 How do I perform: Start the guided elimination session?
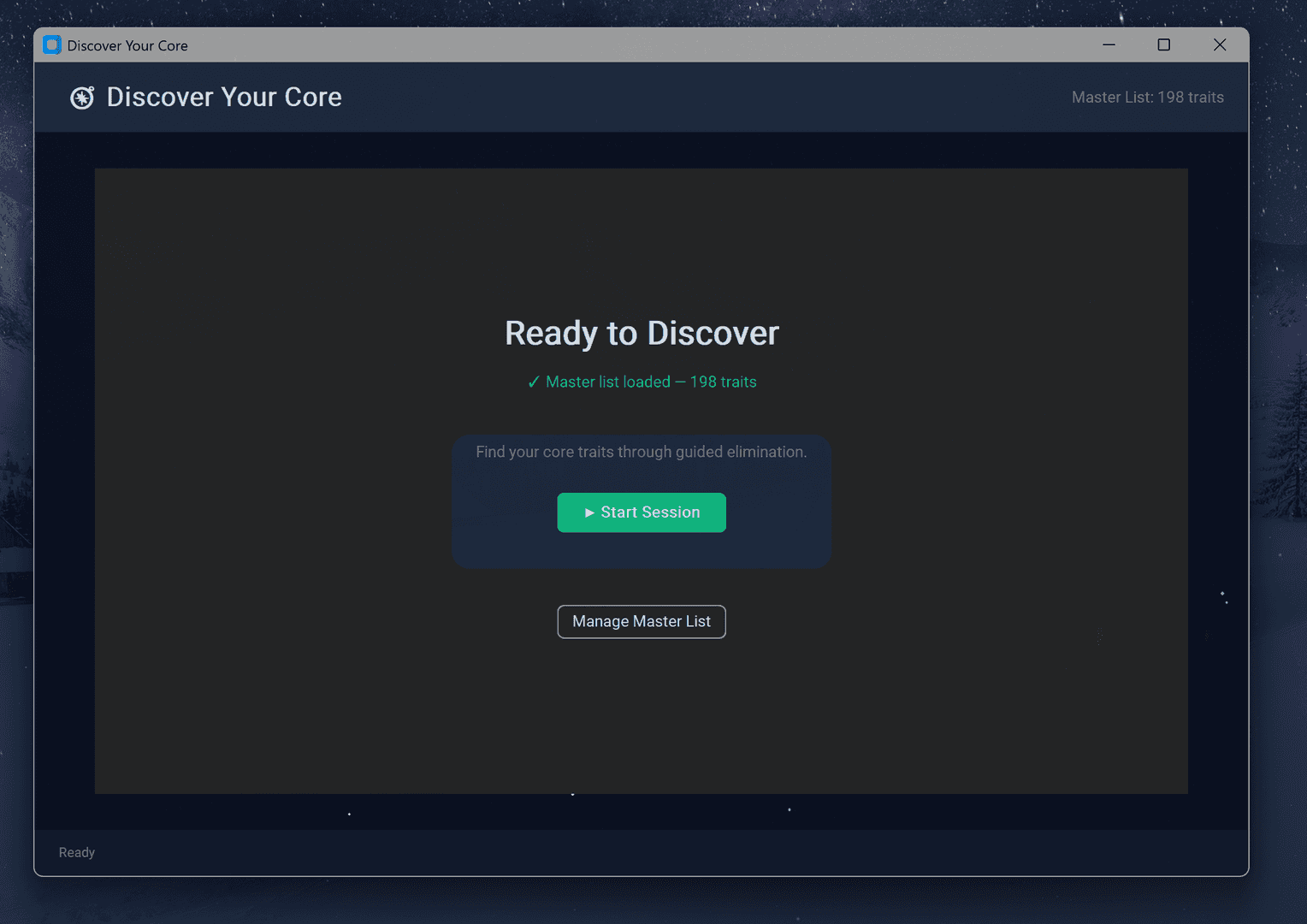pyautogui.click(x=642, y=512)
